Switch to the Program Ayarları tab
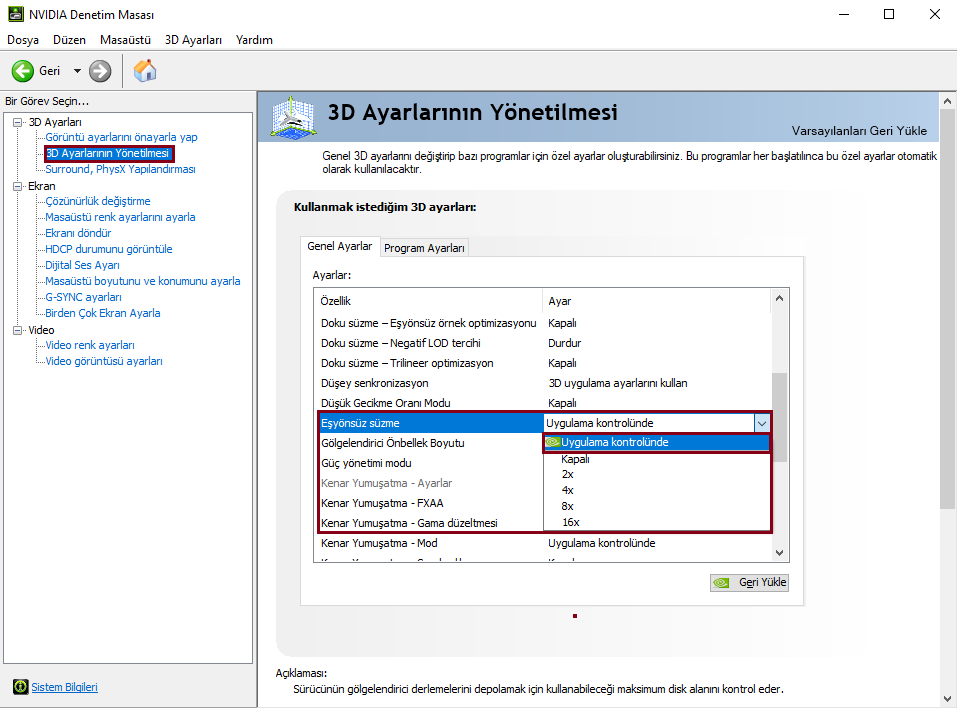Viewport: 957px width, 708px height. (x=424, y=248)
